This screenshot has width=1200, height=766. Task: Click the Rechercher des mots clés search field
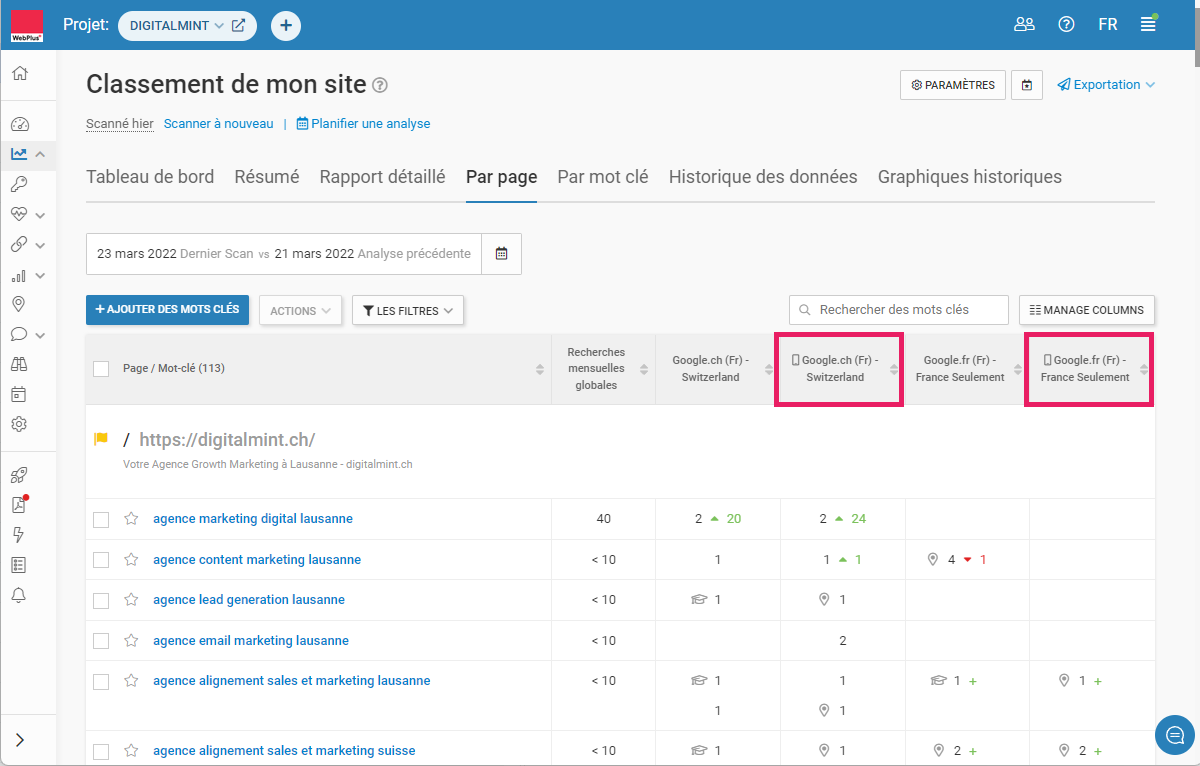point(898,310)
